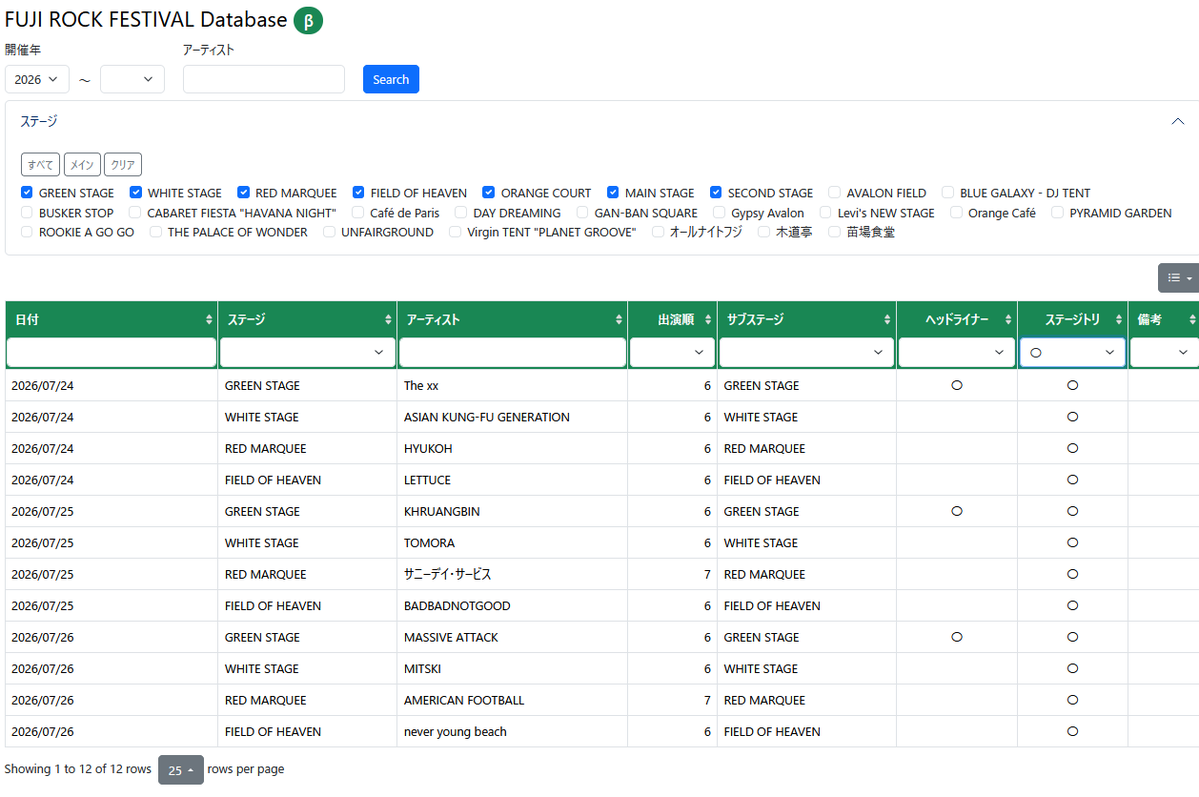The image size is (1199, 797).
Task: Collapse the ステージ filter panel chevron
Action: (x=1178, y=122)
